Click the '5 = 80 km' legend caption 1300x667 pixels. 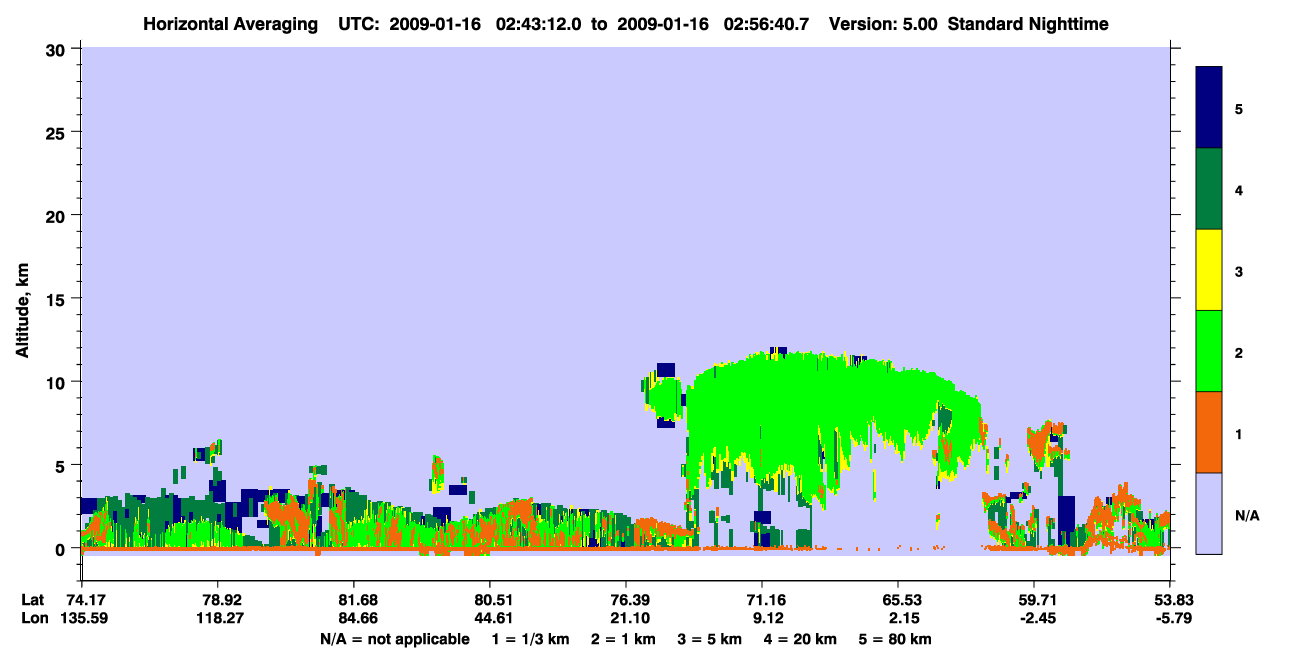(897, 639)
